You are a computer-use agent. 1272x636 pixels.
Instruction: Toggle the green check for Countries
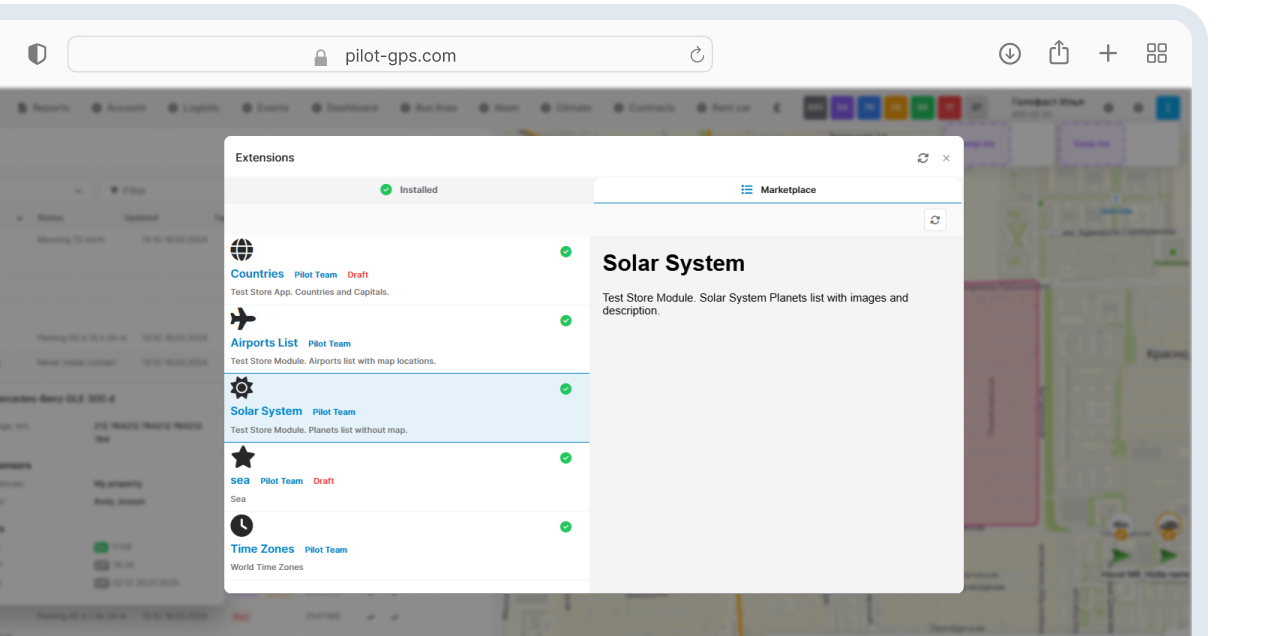566,252
